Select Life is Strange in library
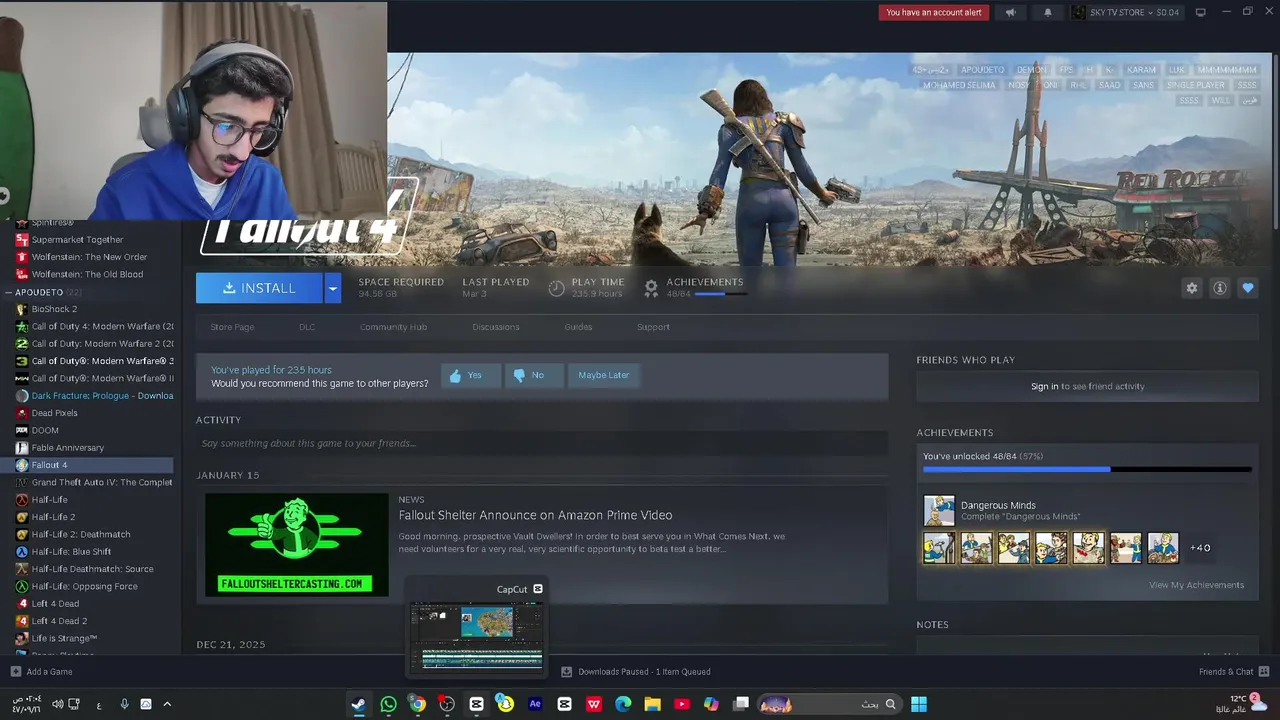 click(x=64, y=638)
